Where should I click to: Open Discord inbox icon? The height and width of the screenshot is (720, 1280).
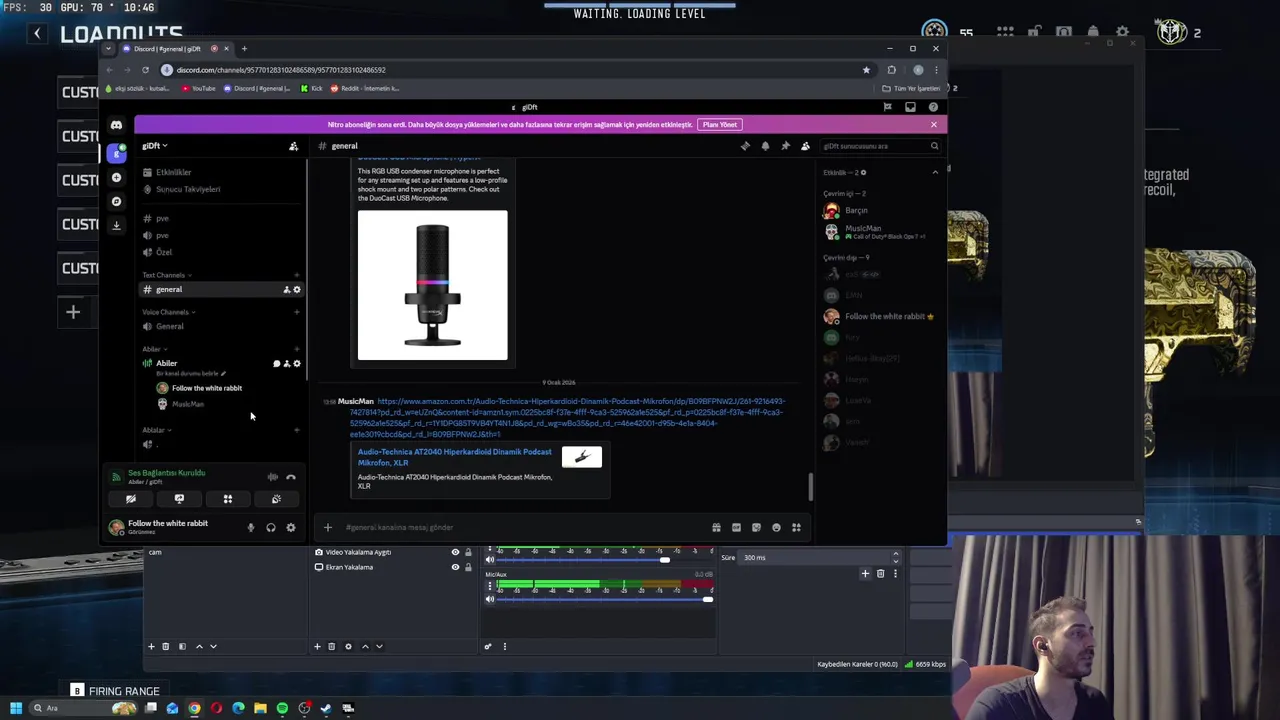click(x=910, y=107)
